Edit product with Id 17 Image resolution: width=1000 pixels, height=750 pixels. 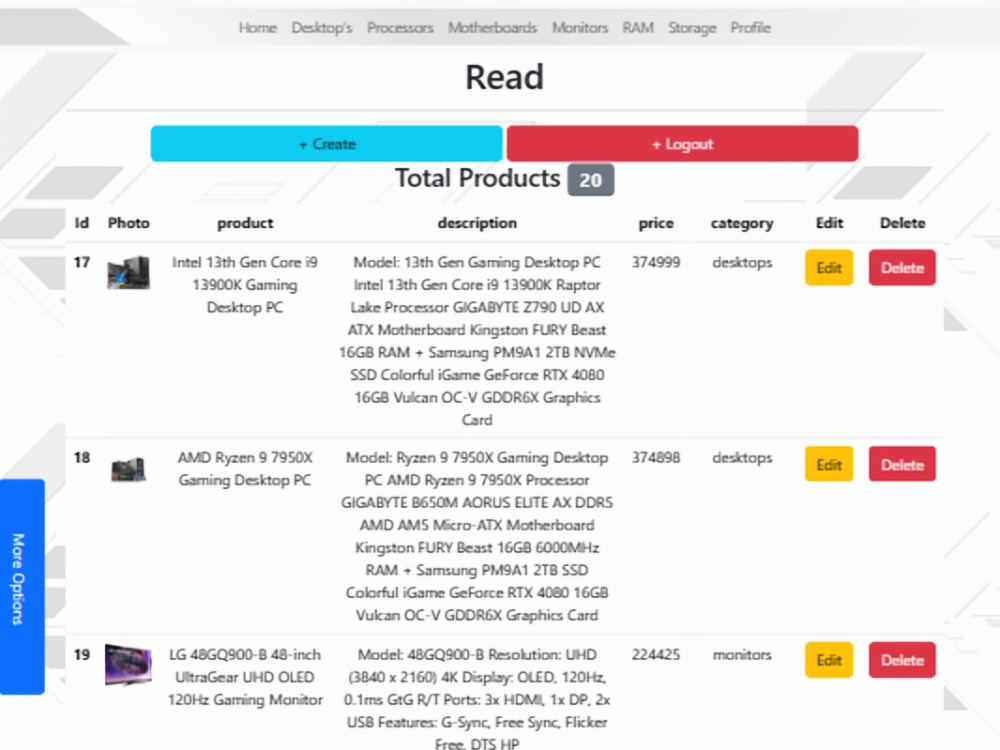(828, 267)
